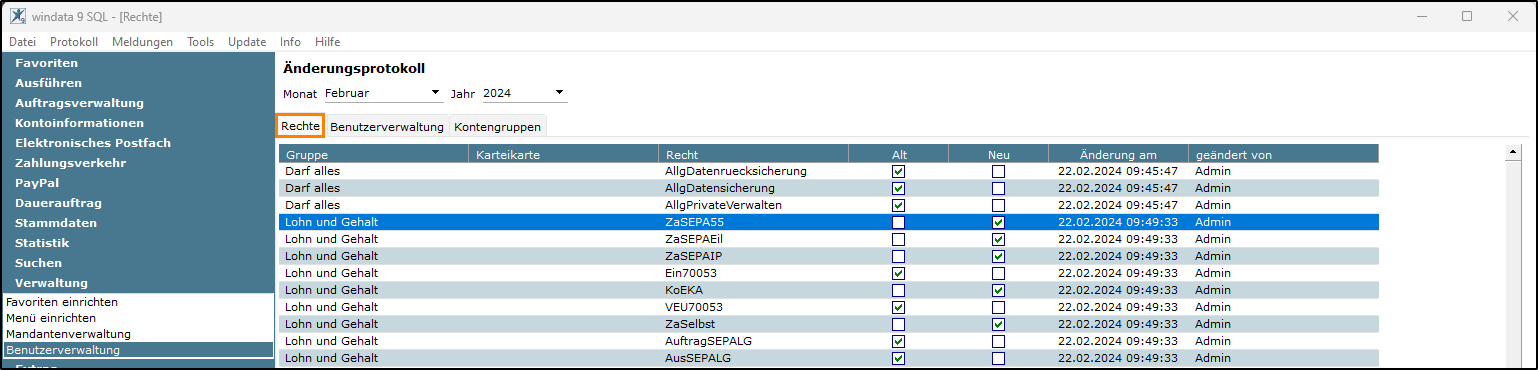The height and width of the screenshot is (370, 1538).
Task: Switch to the Rechte tab
Action: pos(300,126)
